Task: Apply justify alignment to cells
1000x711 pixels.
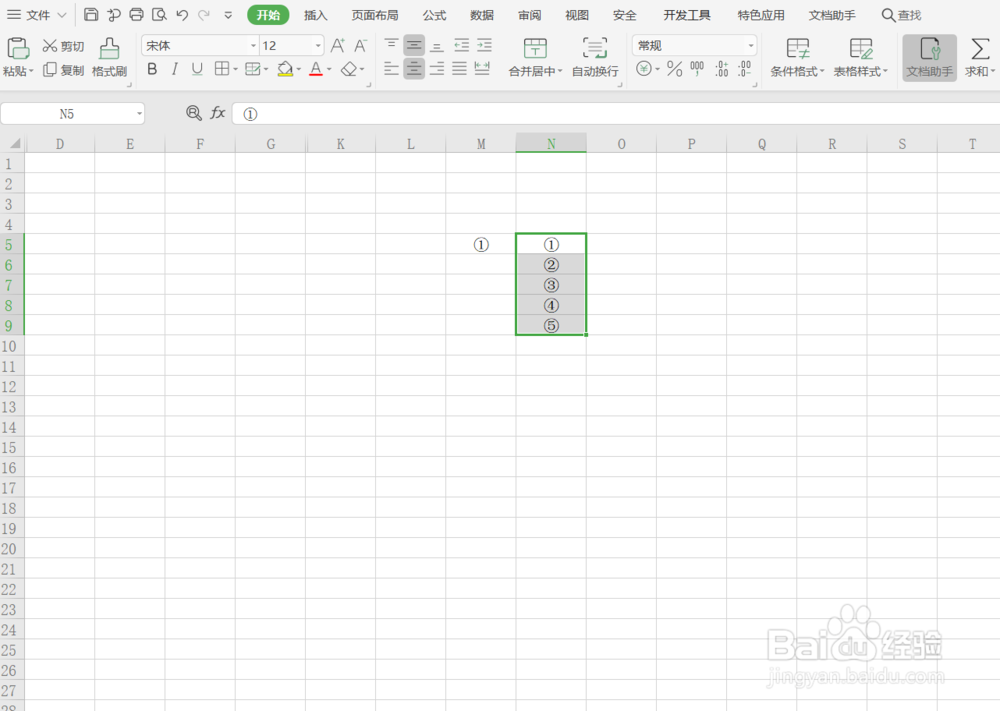Action: point(459,68)
